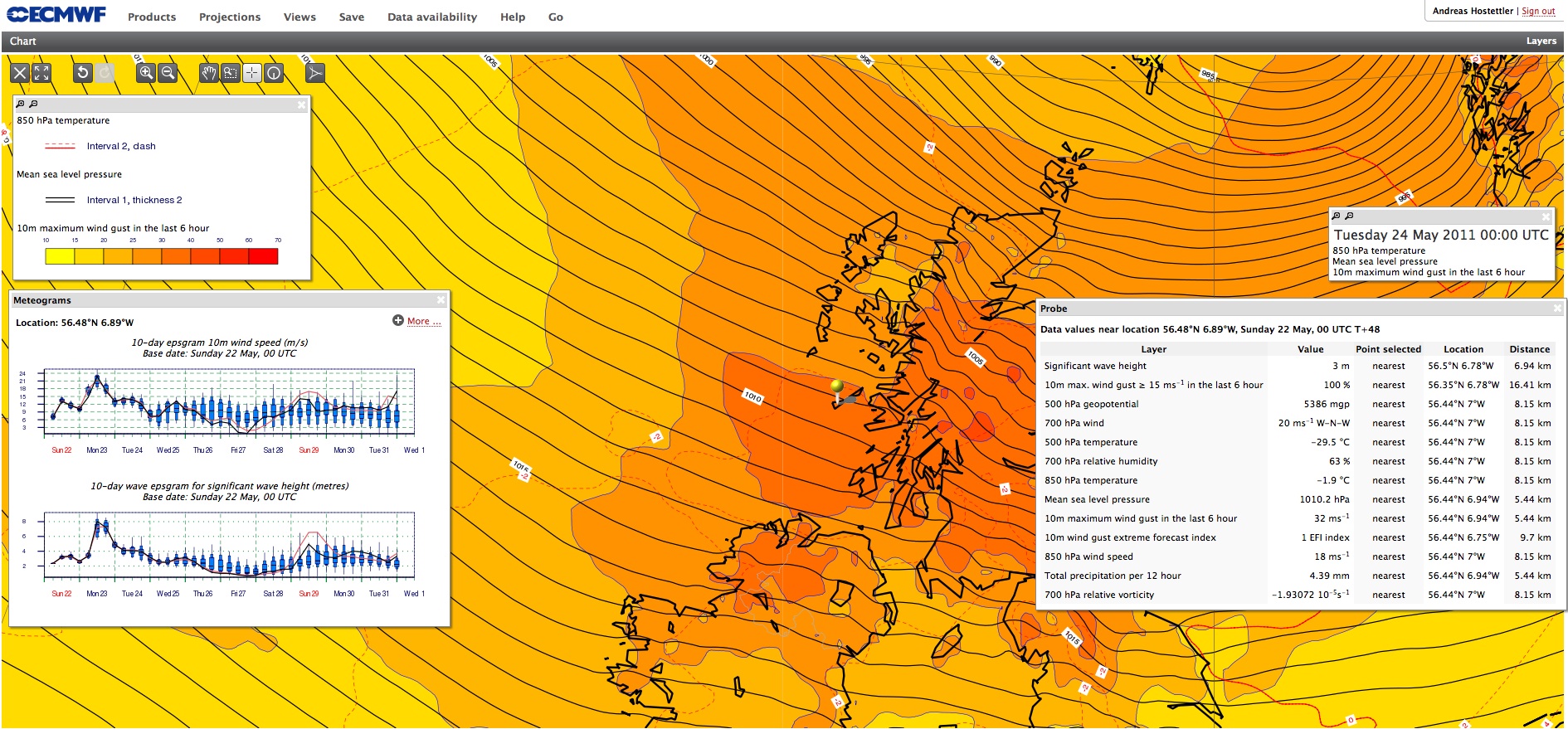This screenshot has width=1568, height=729.
Task: Open the Data availability menu
Action: [x=432, y=17]
